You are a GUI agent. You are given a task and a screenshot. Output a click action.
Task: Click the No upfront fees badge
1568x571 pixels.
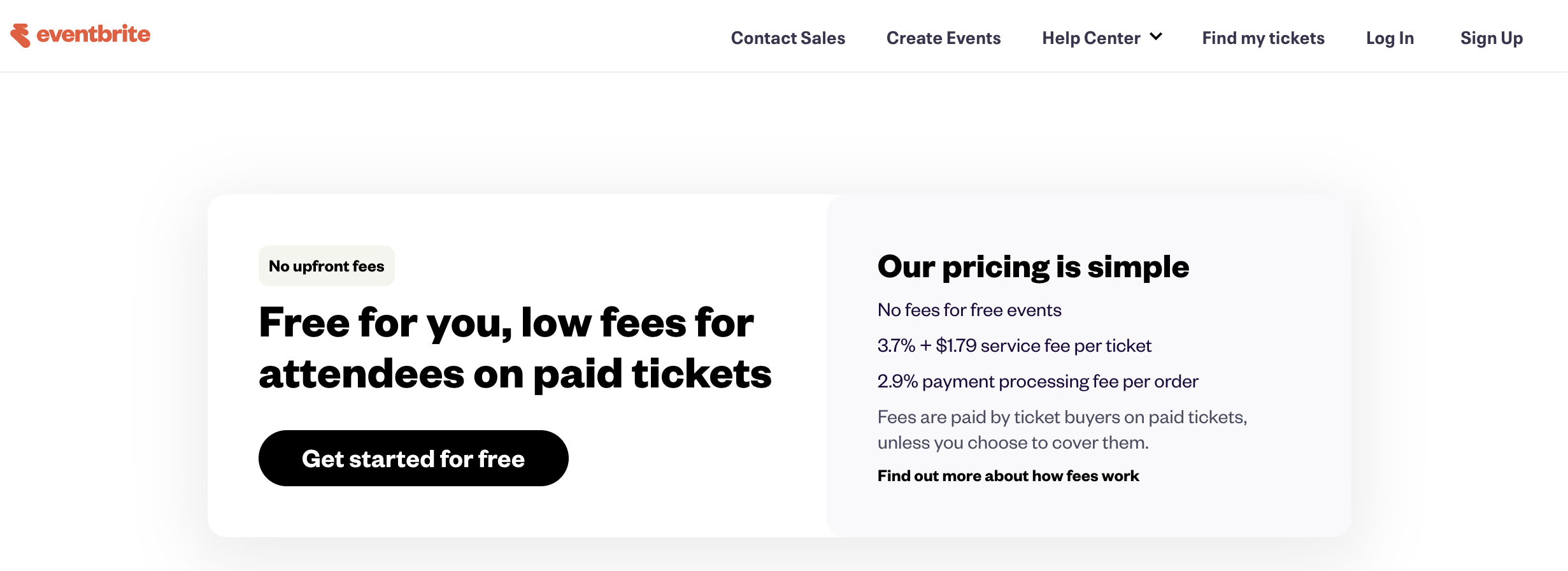coord(327,266)
